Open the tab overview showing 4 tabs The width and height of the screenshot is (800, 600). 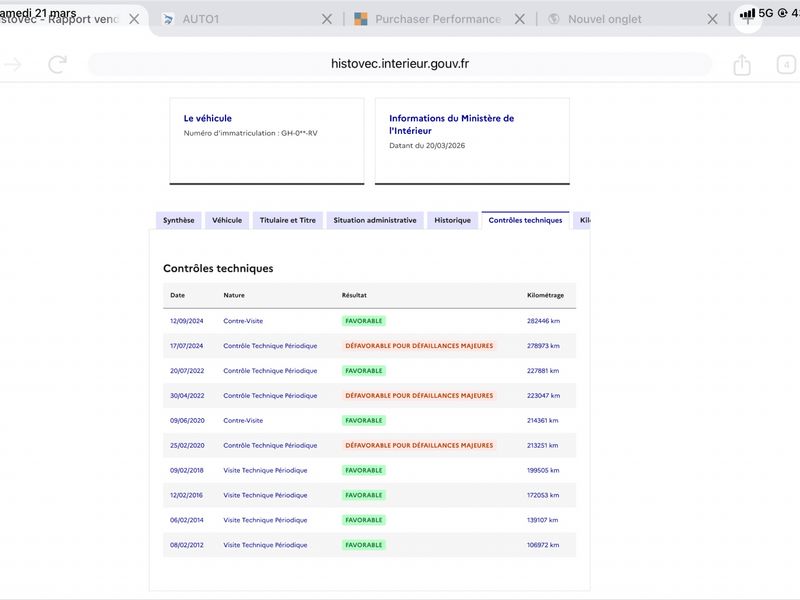(x=787, y=65)
